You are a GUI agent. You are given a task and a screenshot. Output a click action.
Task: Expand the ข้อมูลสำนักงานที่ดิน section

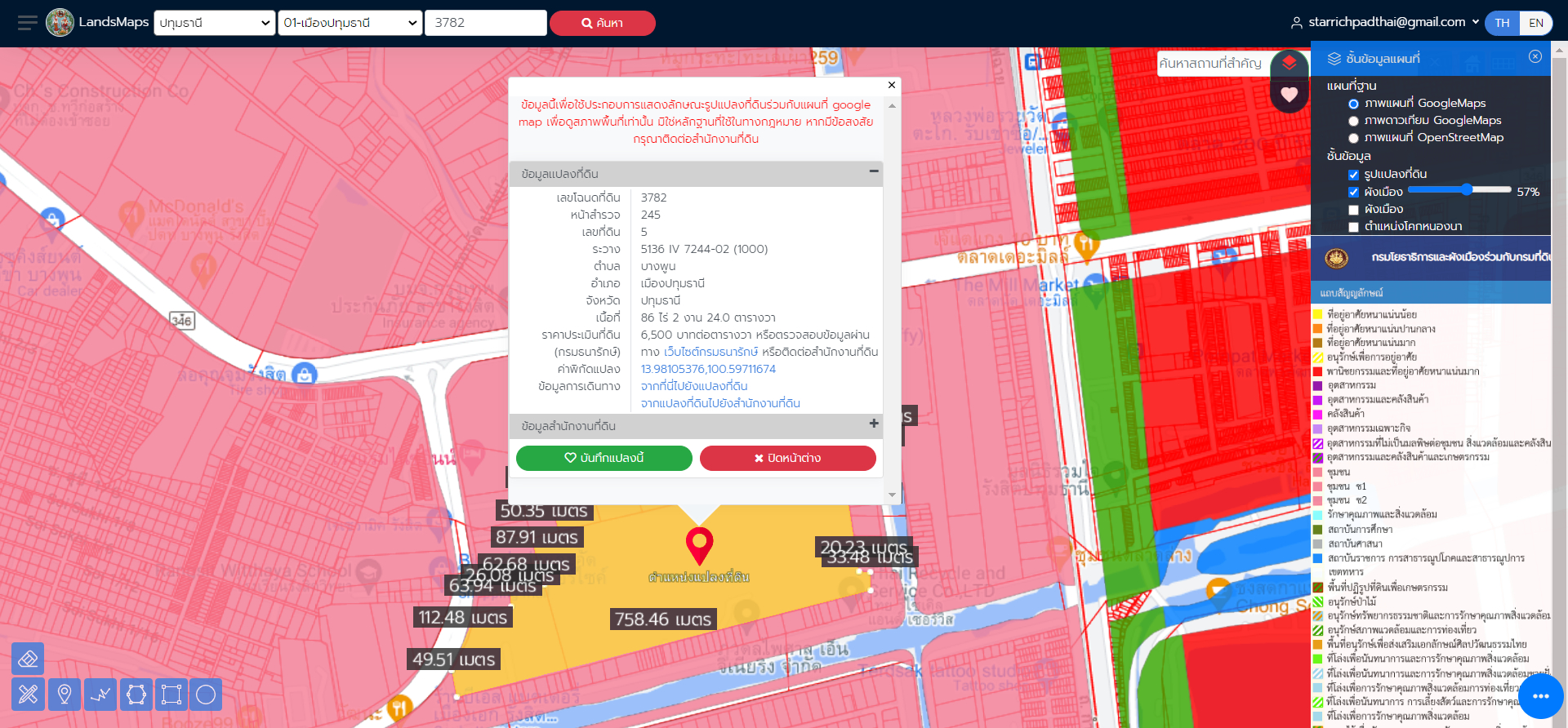[x=874, y=424]
